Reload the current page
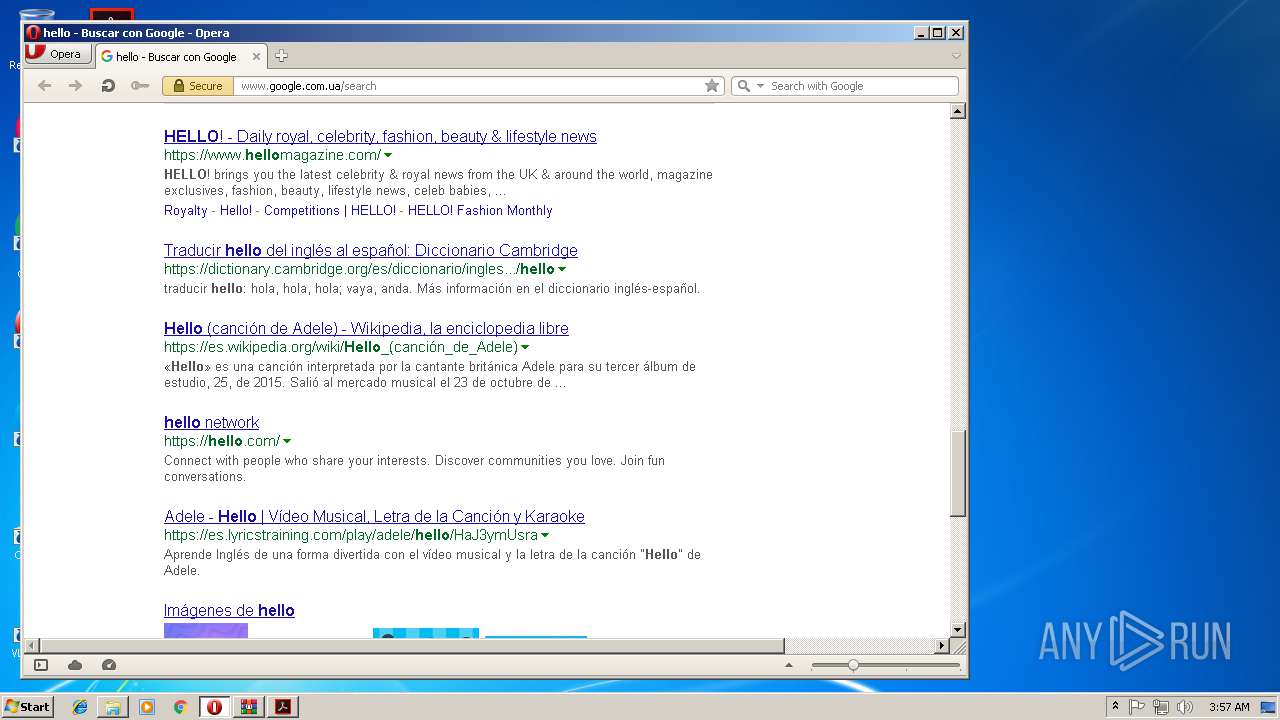The width and height of the screenshot is (1280, 720). (x=108, y=86)
